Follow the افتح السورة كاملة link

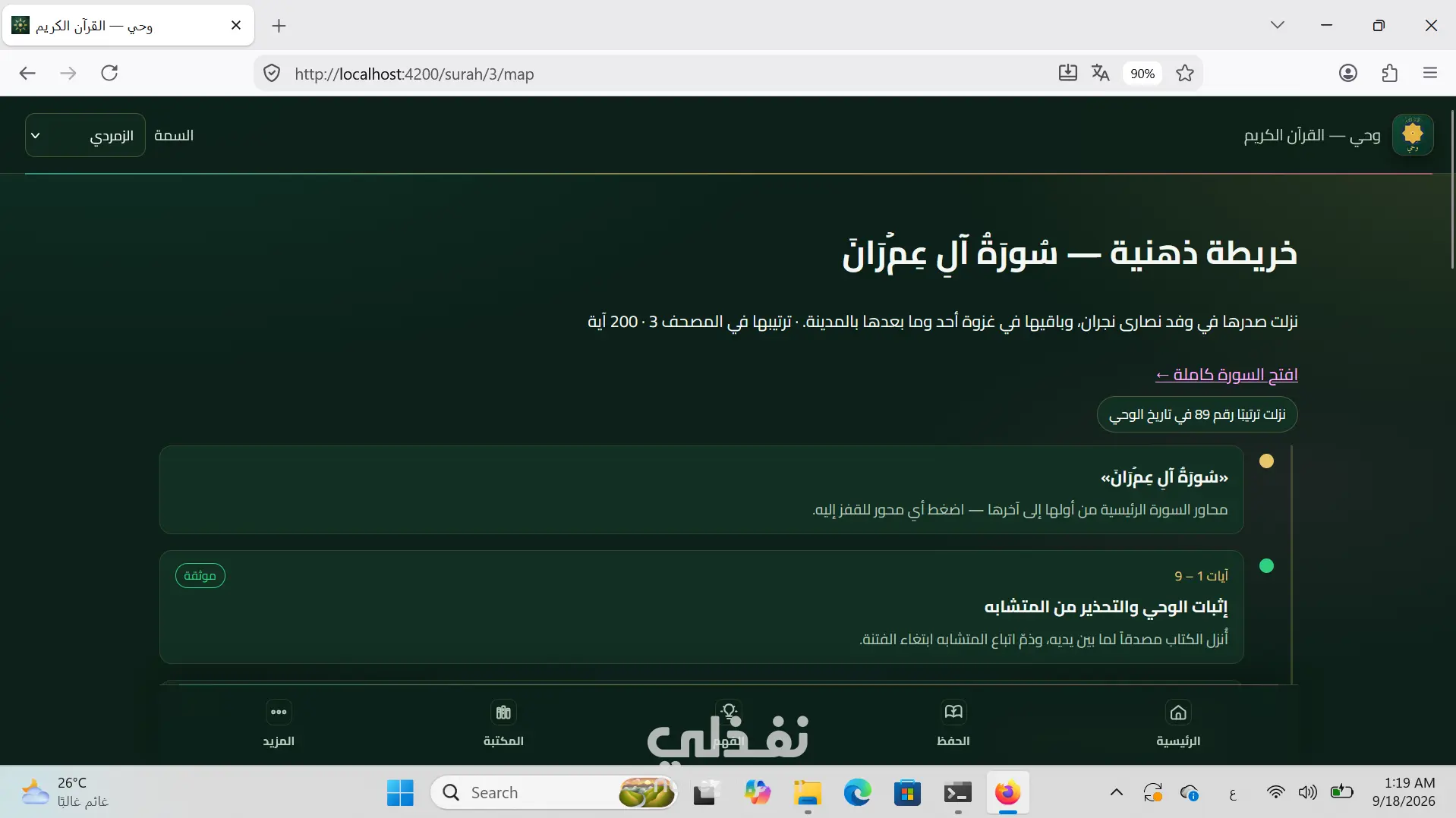click(1226, 375)
